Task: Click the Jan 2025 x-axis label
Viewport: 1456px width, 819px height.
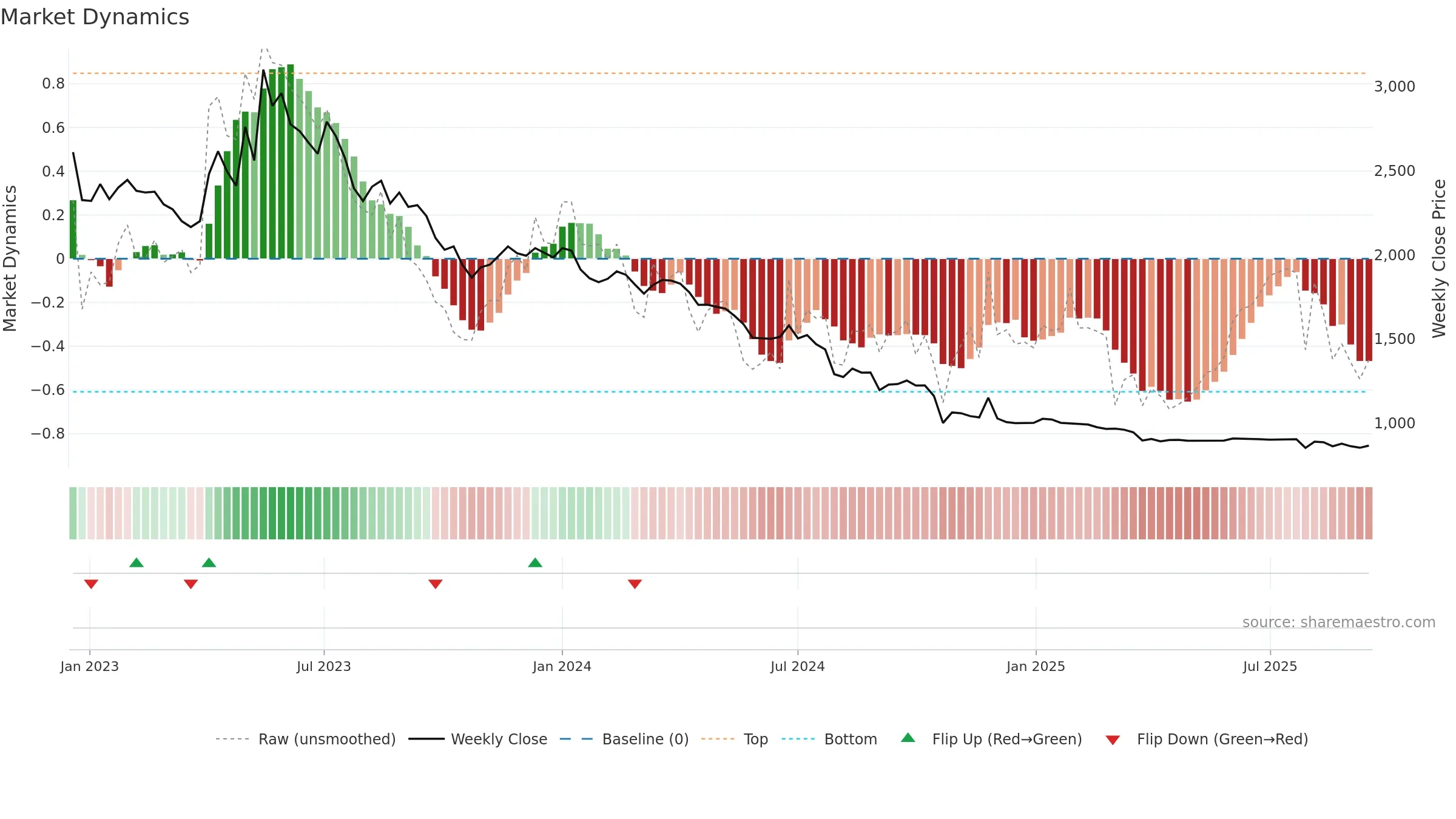Action: click(1036, 666)
